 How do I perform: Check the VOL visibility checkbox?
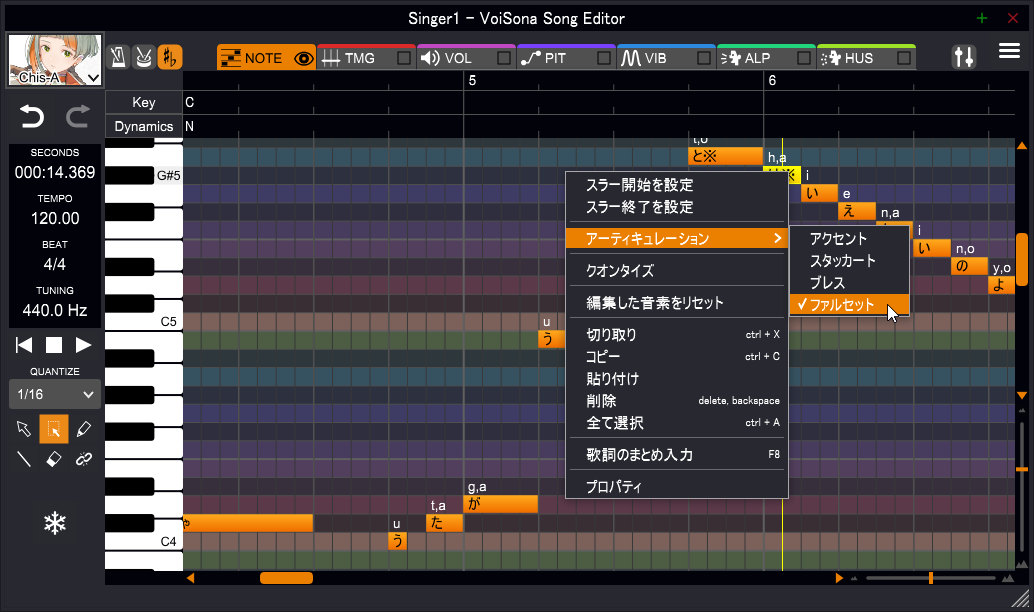point(504,58)
